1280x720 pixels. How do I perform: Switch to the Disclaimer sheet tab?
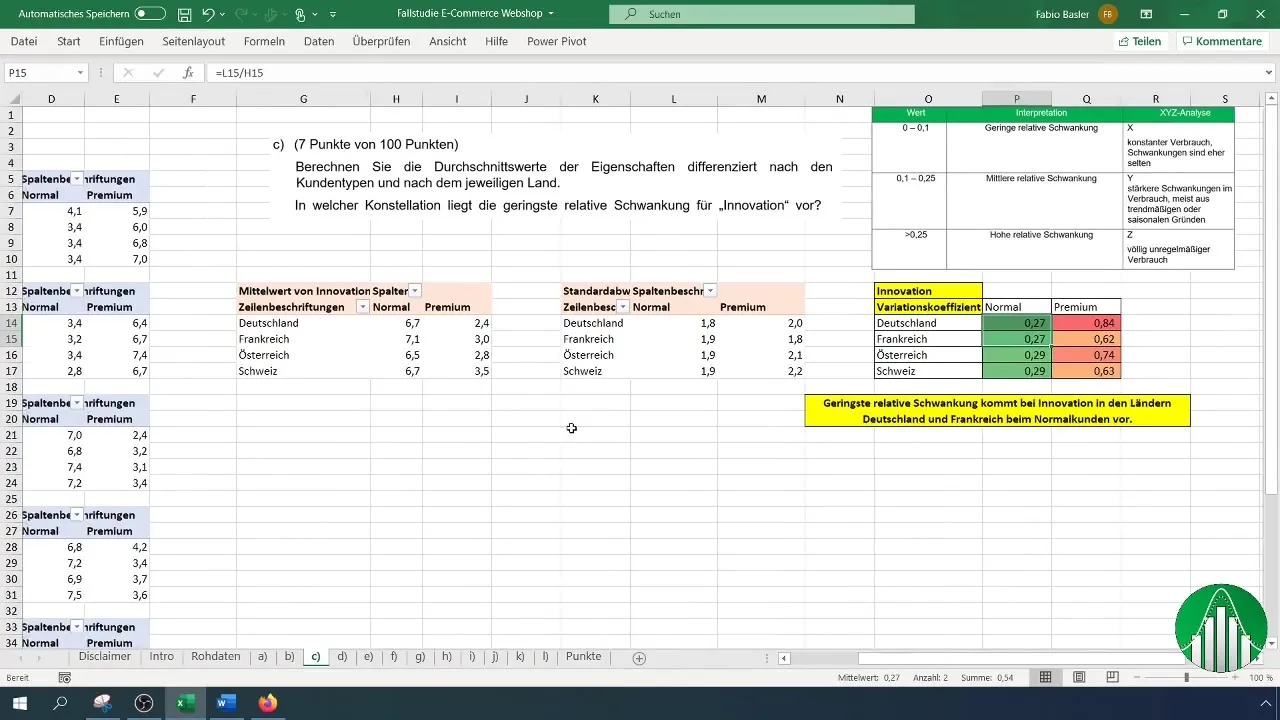pos(105,657)
